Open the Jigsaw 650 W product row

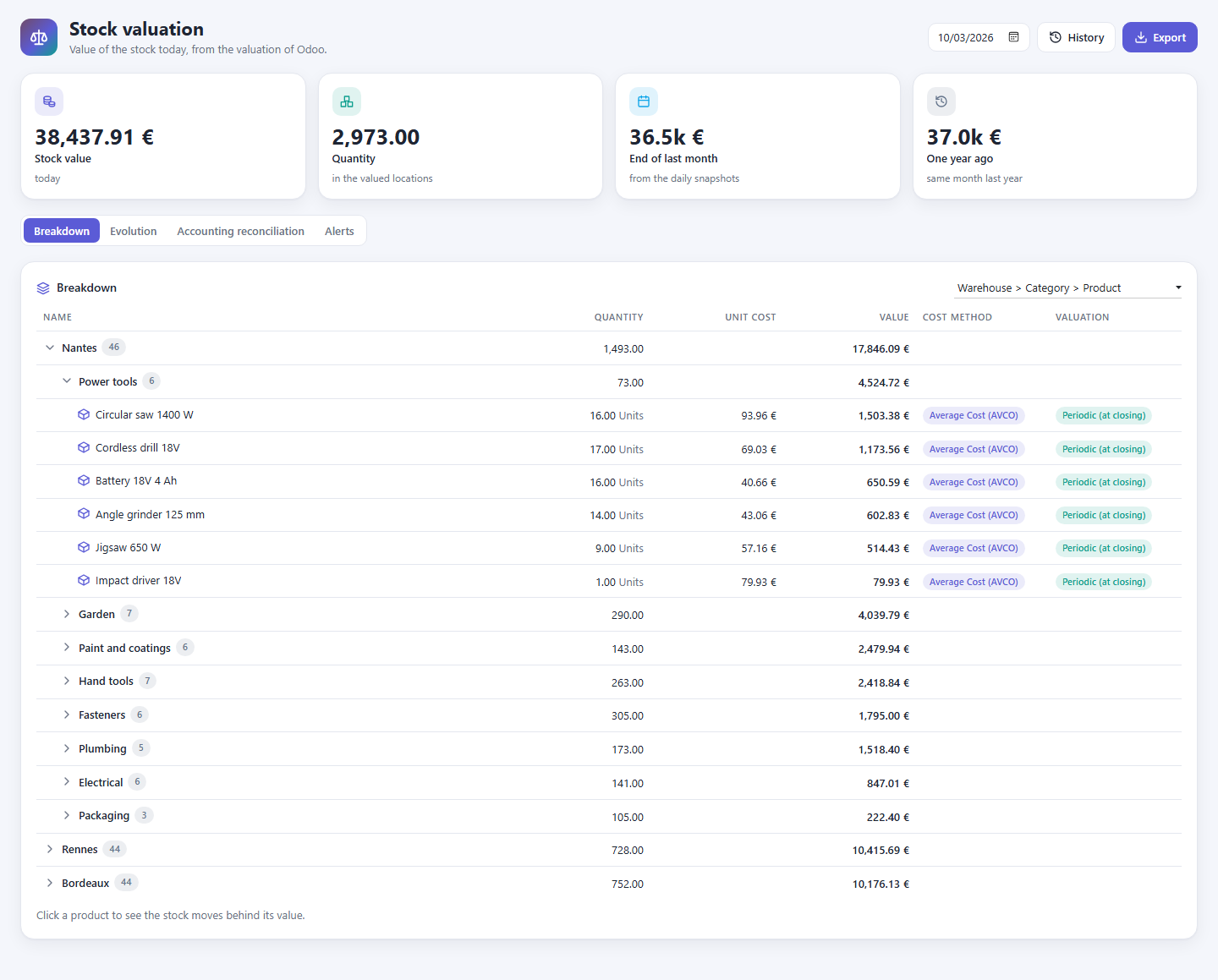(x=609, y=548)
